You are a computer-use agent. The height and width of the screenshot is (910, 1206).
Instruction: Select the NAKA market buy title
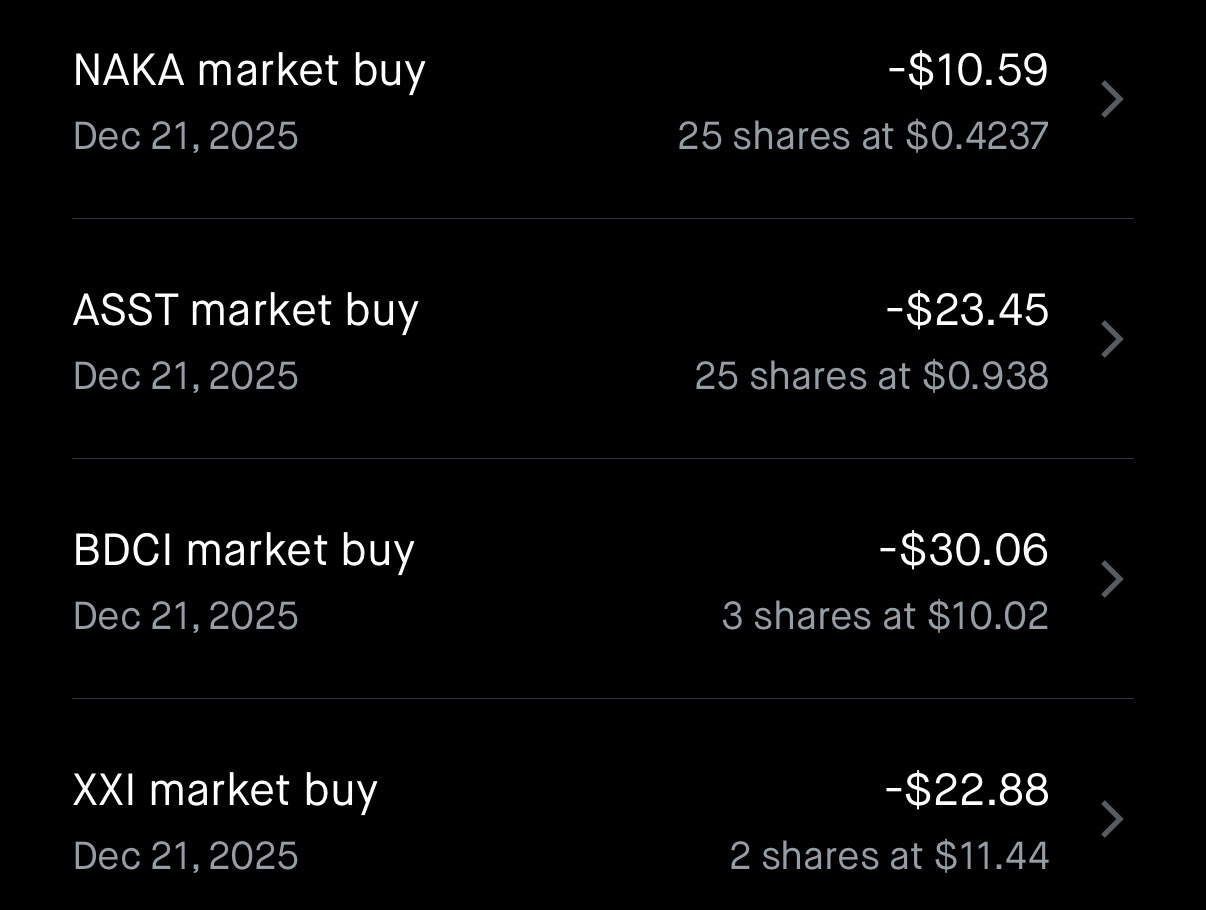pos(249,71)
